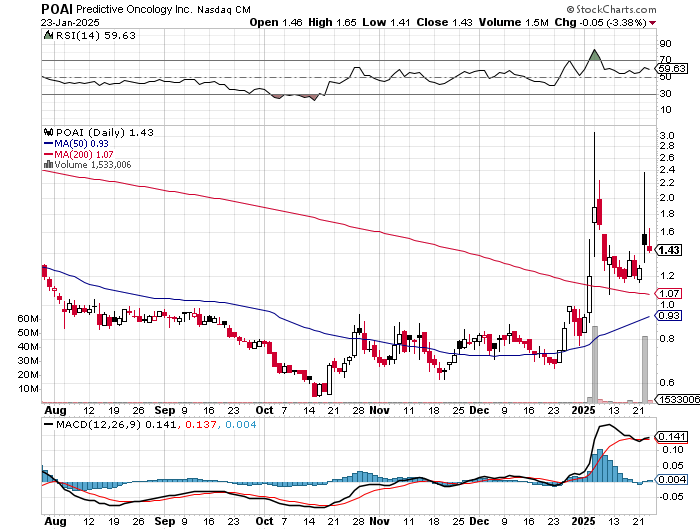Click the 10M volume scale label
Viewport: 700px width, 530px height.
pos(28,389)
